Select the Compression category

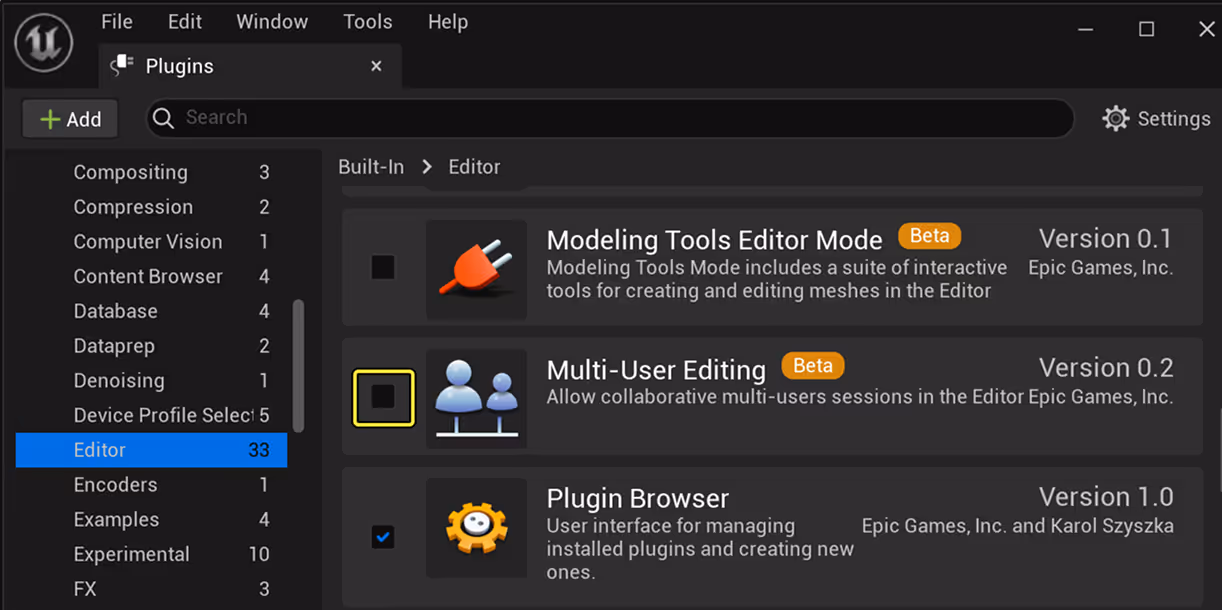[151, 207]
